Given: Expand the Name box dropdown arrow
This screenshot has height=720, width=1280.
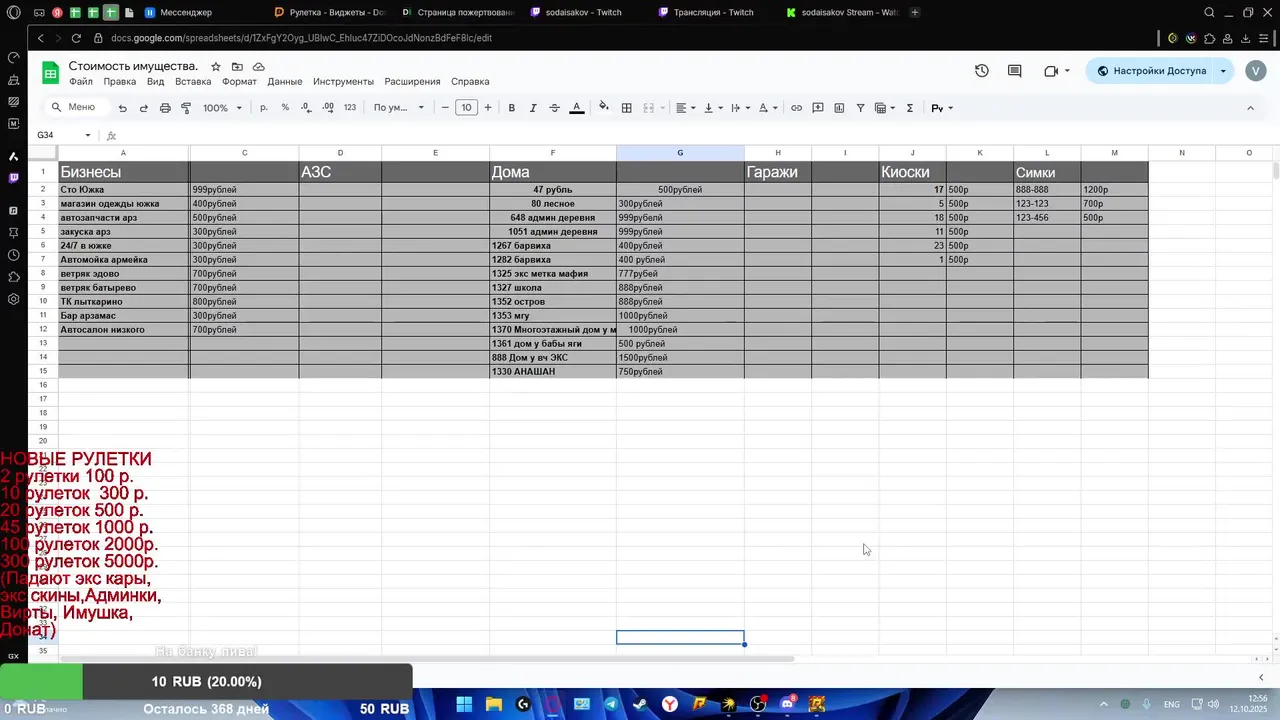Looking at the screenshot, I should click(88, 135).
